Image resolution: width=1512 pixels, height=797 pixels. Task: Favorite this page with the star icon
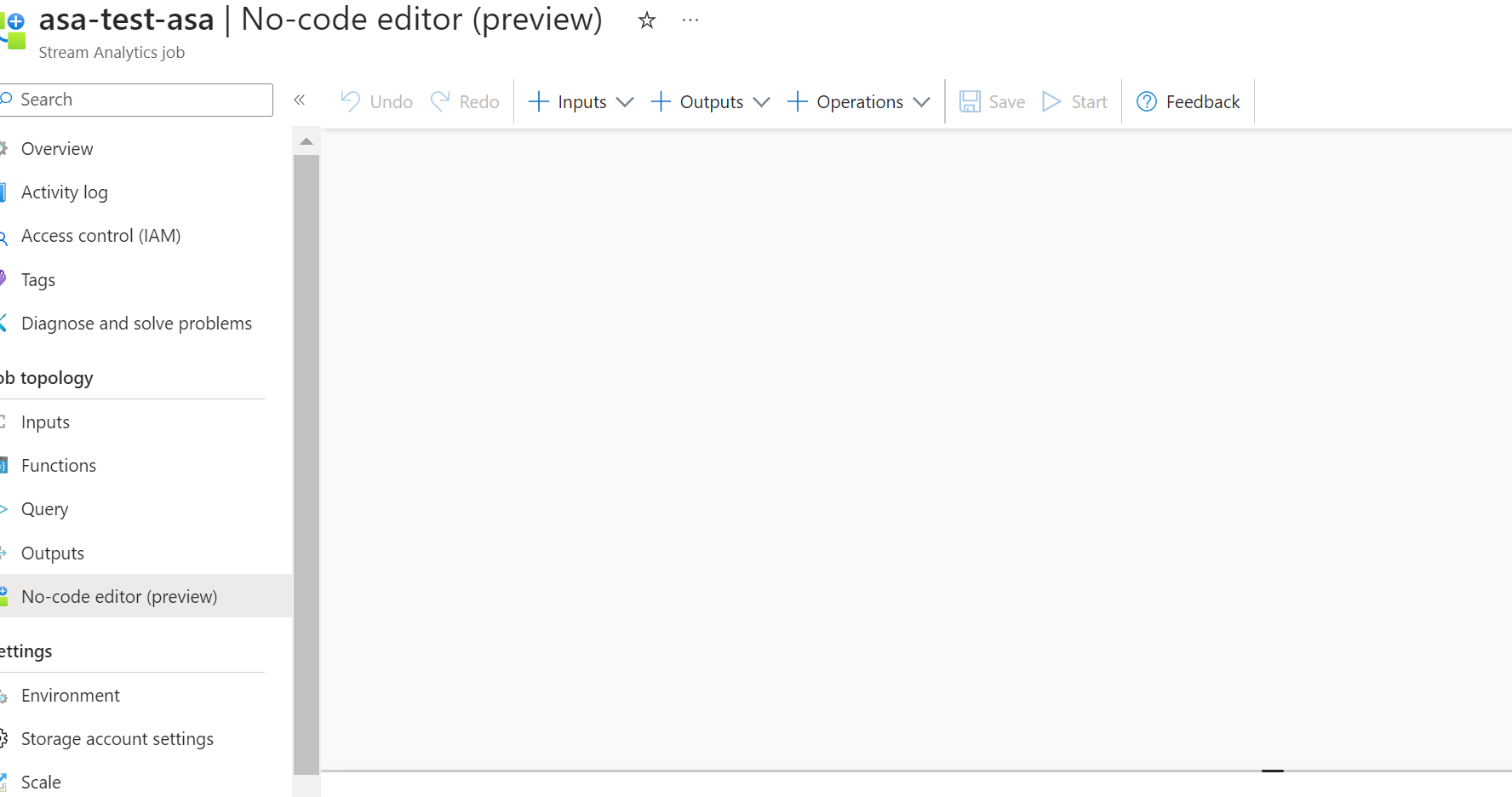pyautogui.click(x=647, y=20)
